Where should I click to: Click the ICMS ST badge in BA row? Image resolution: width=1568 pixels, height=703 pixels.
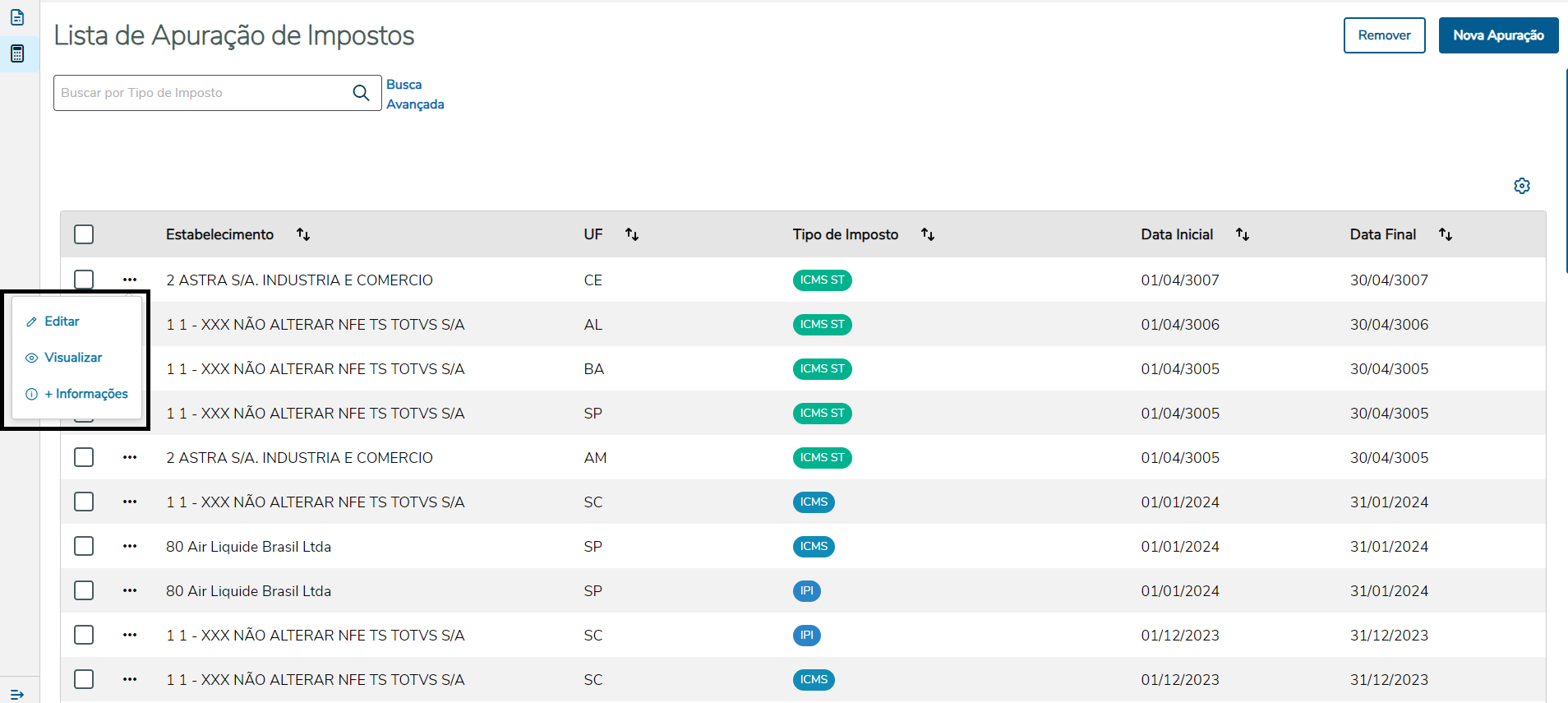tap(822, 369)
